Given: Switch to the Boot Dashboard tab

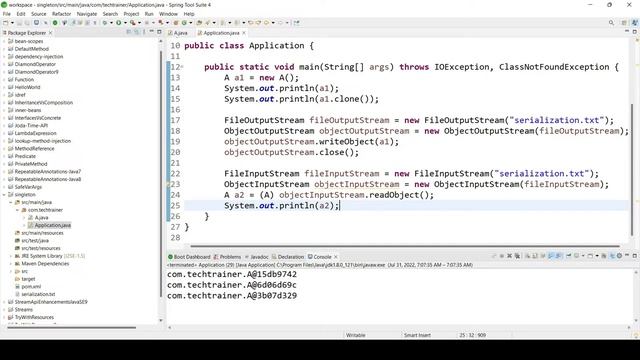Looking at the screenshot, I should [x=189, y=257].
